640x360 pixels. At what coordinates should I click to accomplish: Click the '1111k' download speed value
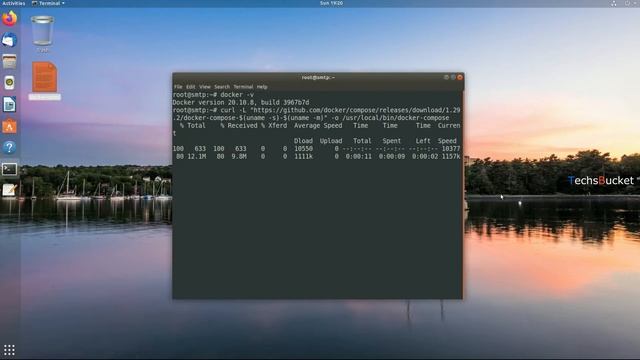[303, 156]
